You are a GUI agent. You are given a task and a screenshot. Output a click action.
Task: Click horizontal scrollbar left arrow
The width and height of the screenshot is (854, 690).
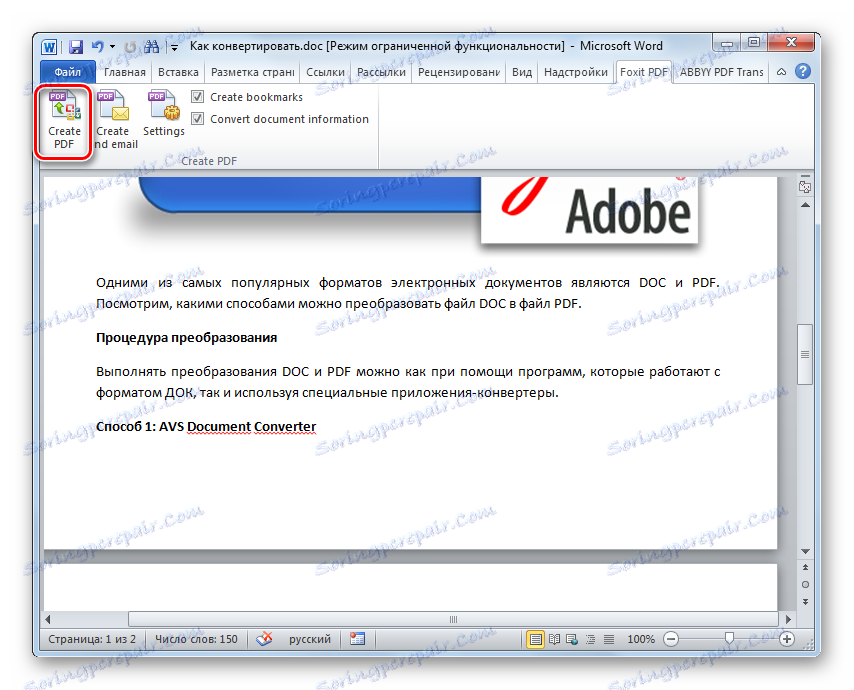click(x=48, y=619)
